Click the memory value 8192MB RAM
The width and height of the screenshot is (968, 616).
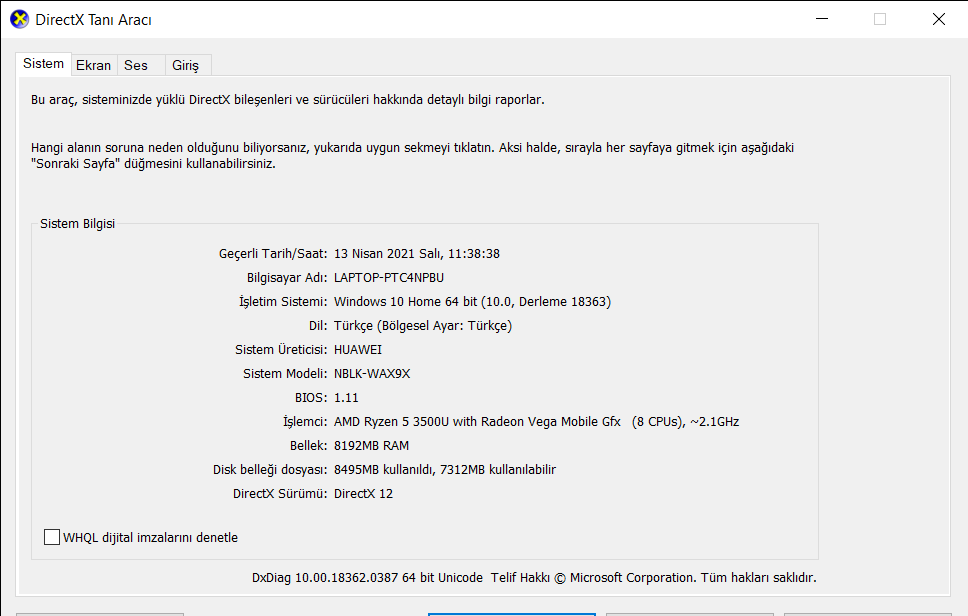(372, 446)
